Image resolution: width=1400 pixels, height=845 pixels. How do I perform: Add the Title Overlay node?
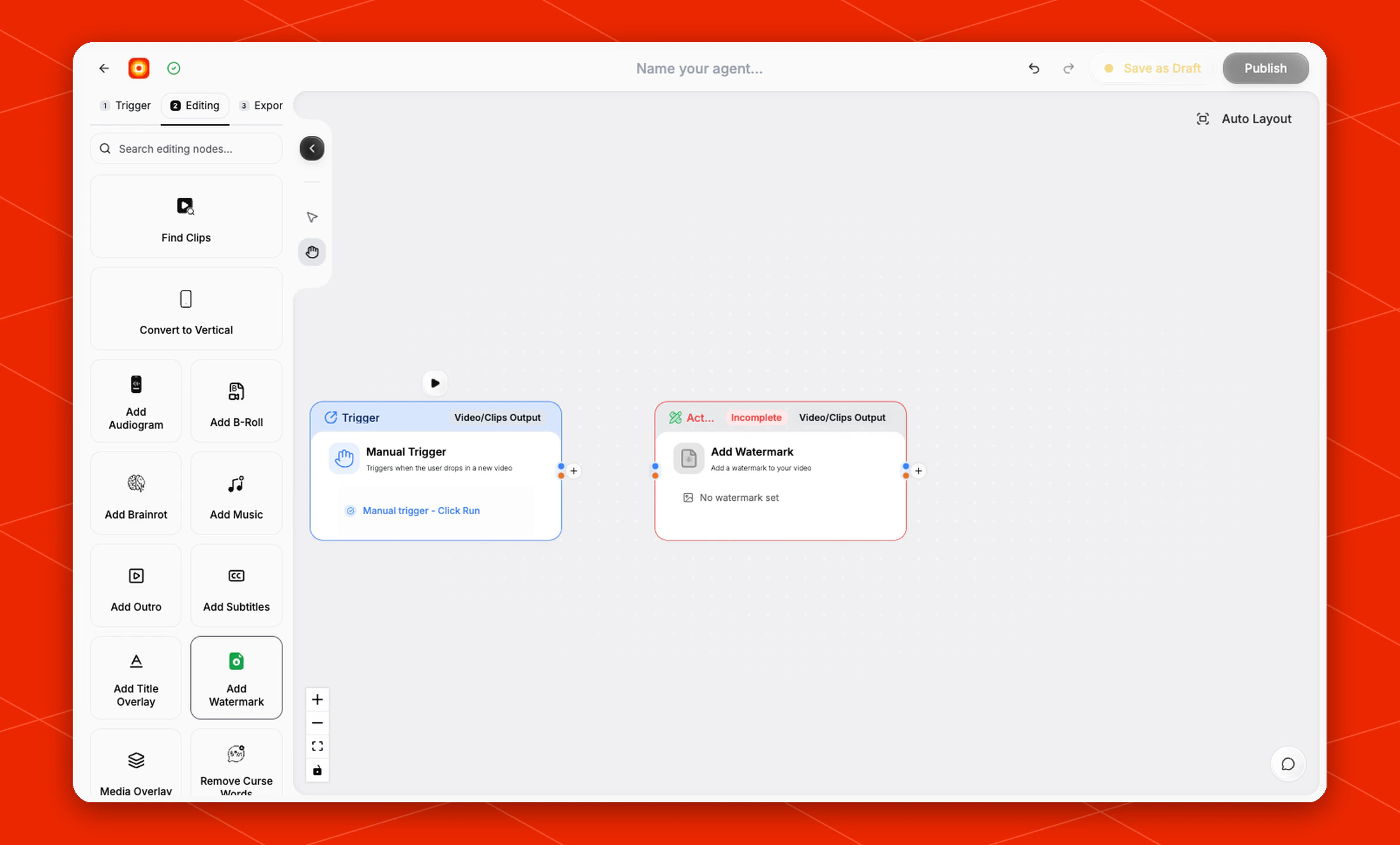tap(136, 678)
